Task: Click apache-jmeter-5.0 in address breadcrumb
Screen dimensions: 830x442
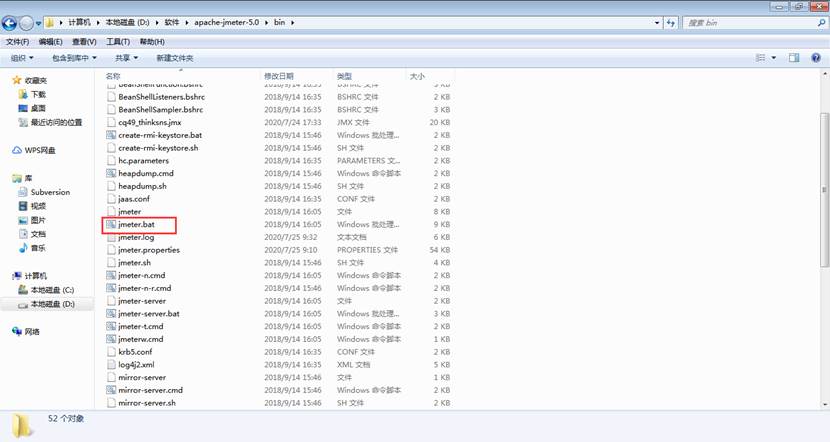Action: coord(227,22)
